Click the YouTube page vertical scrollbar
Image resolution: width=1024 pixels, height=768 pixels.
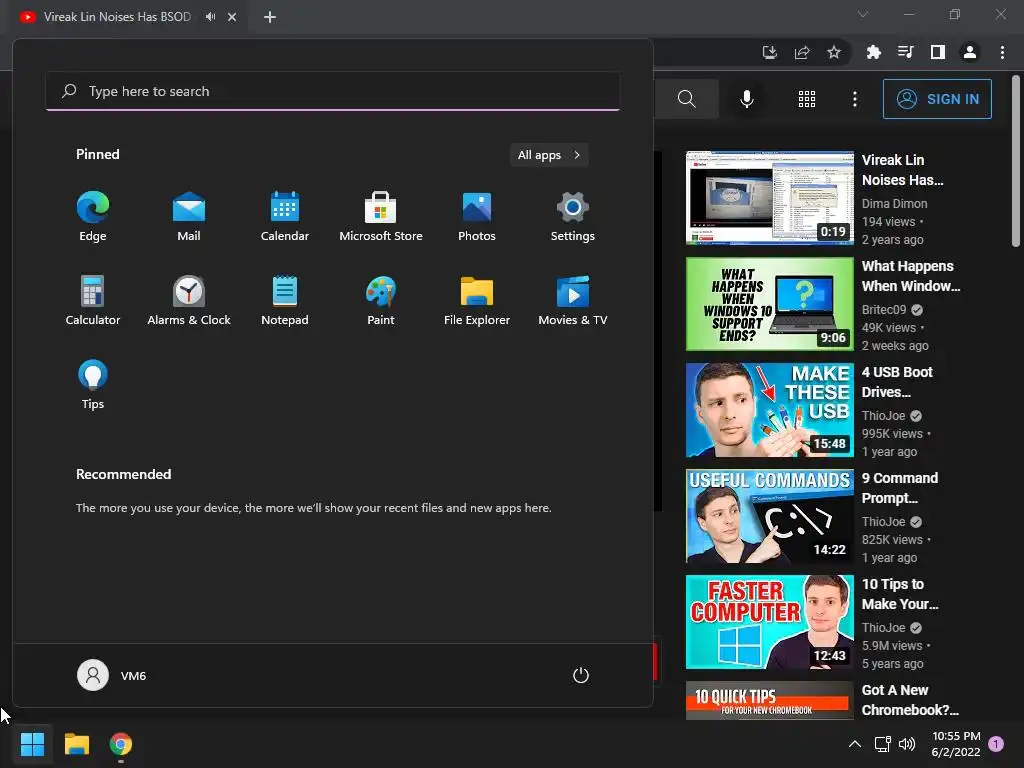tap(1016, 161)
